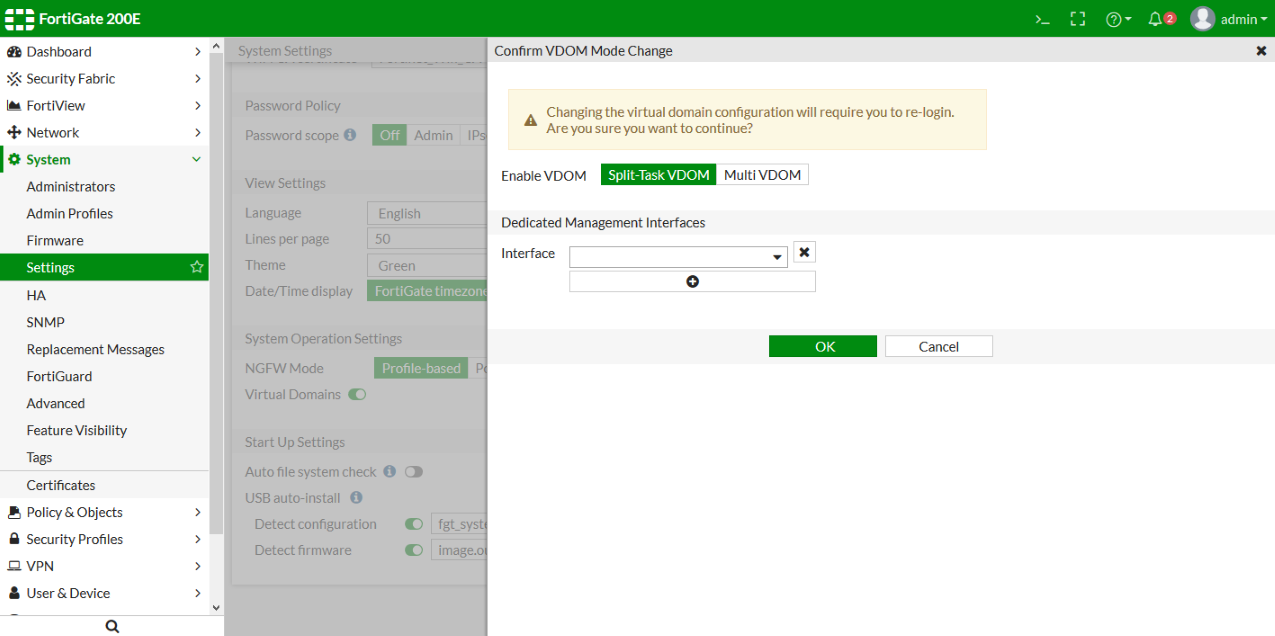
Task: Toggle the Virtual Domains switch
Action: pos(357,394)
